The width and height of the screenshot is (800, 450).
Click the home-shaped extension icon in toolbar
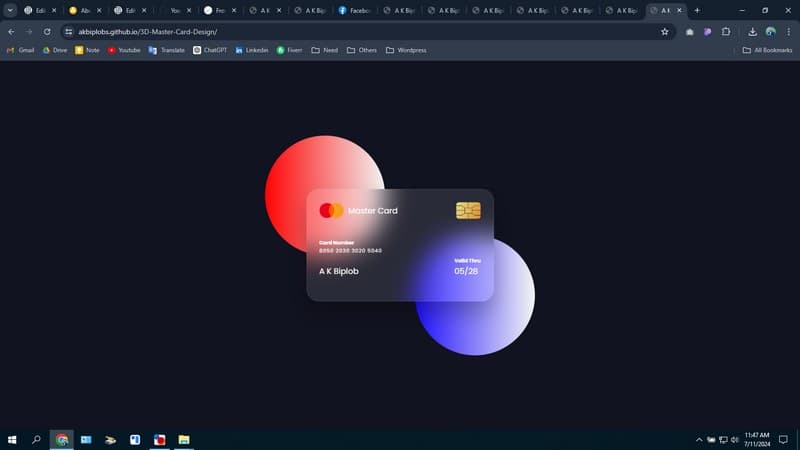pos(690,32)
